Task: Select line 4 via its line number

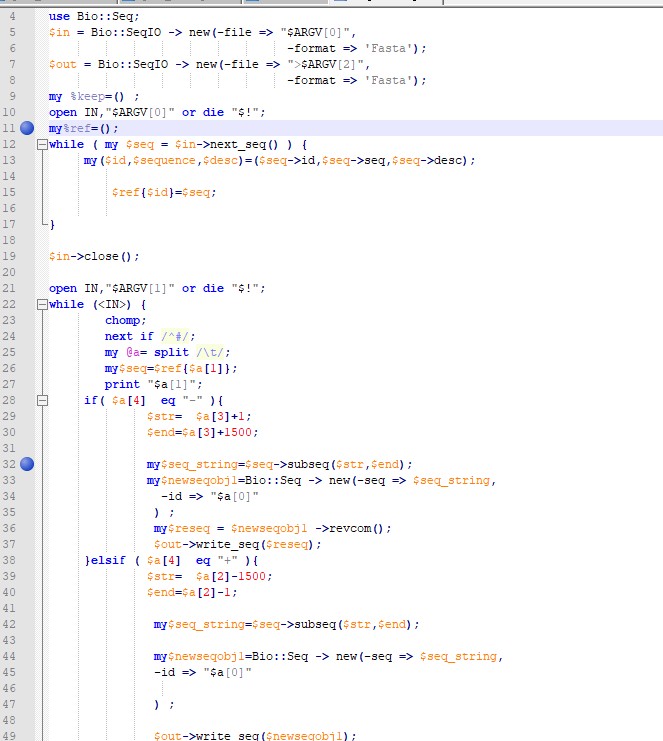Action: click(12, 16)
